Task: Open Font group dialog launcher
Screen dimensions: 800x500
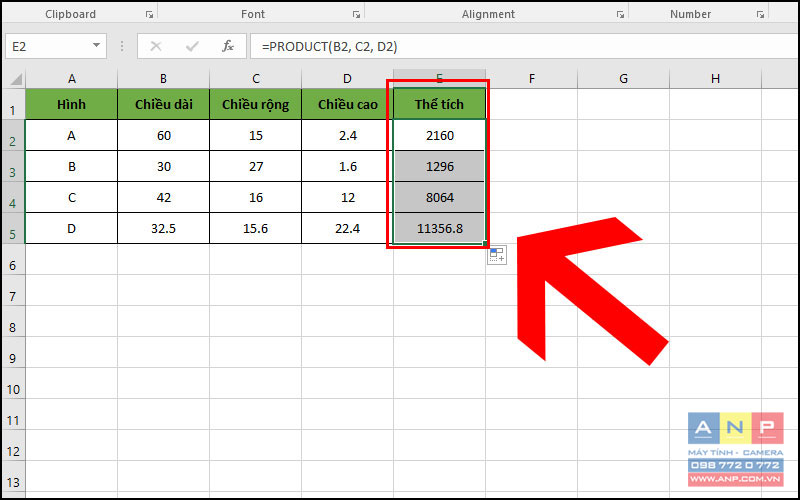Action: click(x=356, y=15)
